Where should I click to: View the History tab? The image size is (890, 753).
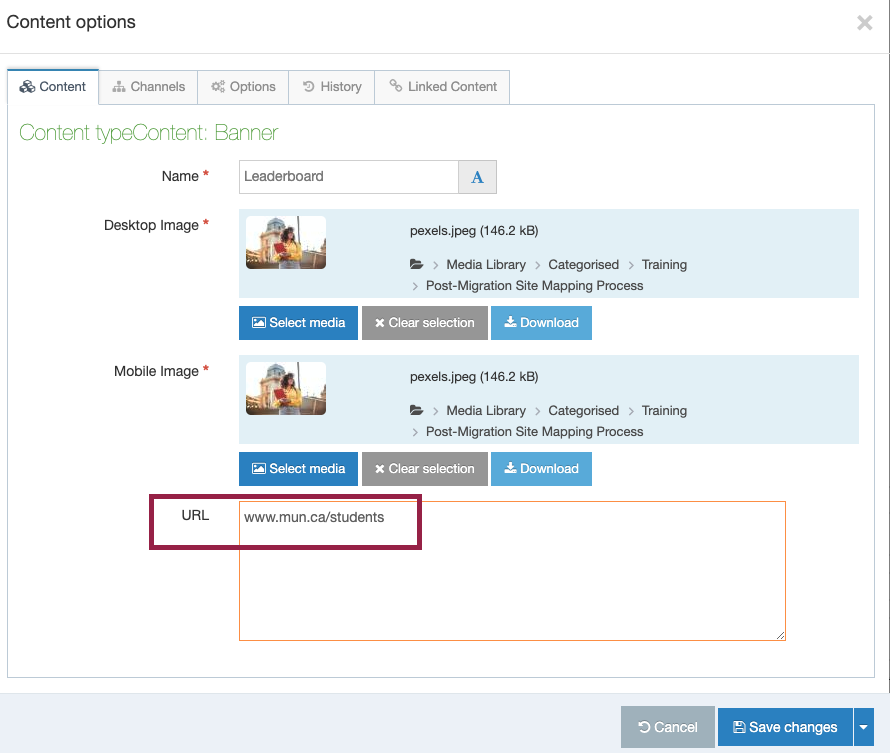[x=331, y=87]
